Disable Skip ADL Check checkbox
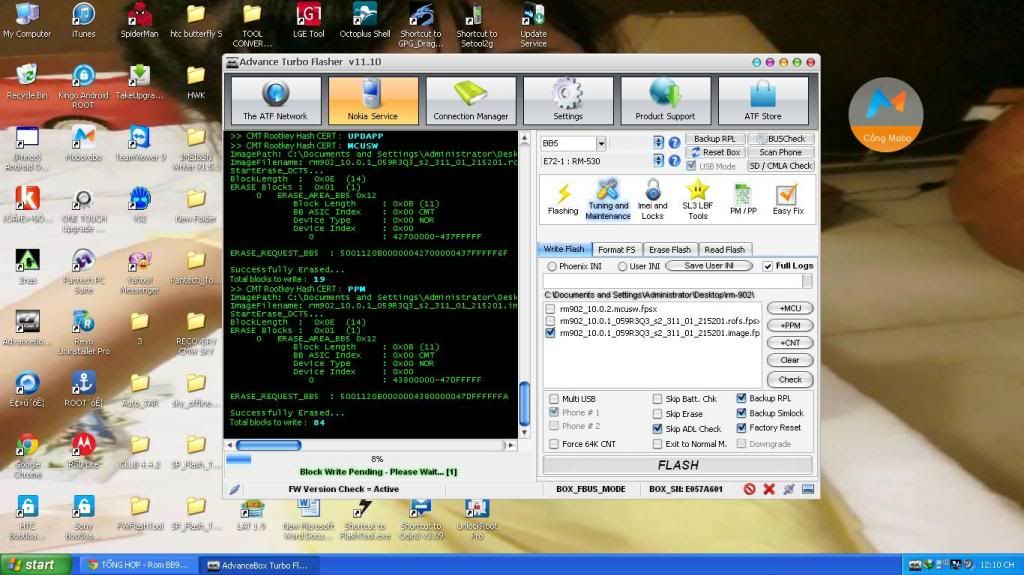The width and height of the screenshot is (1024, 575). (657, 429)
